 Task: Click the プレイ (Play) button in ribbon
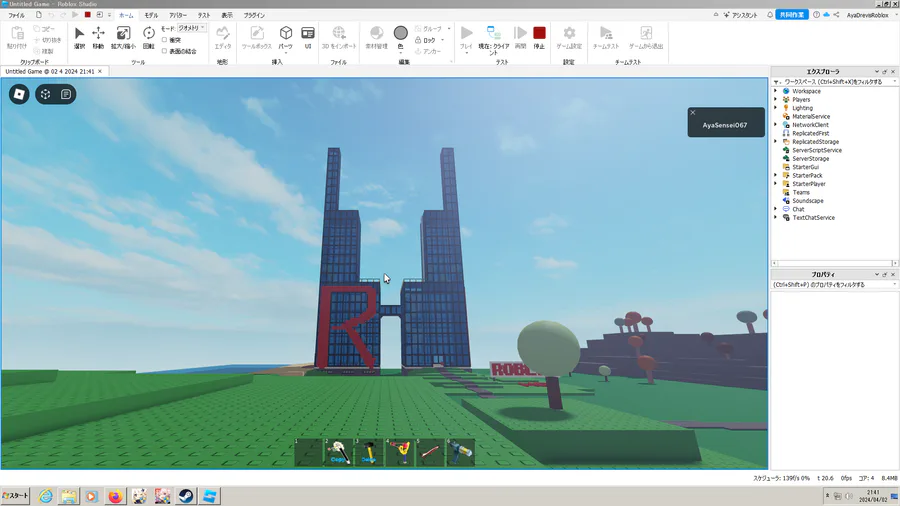[467, 38]
